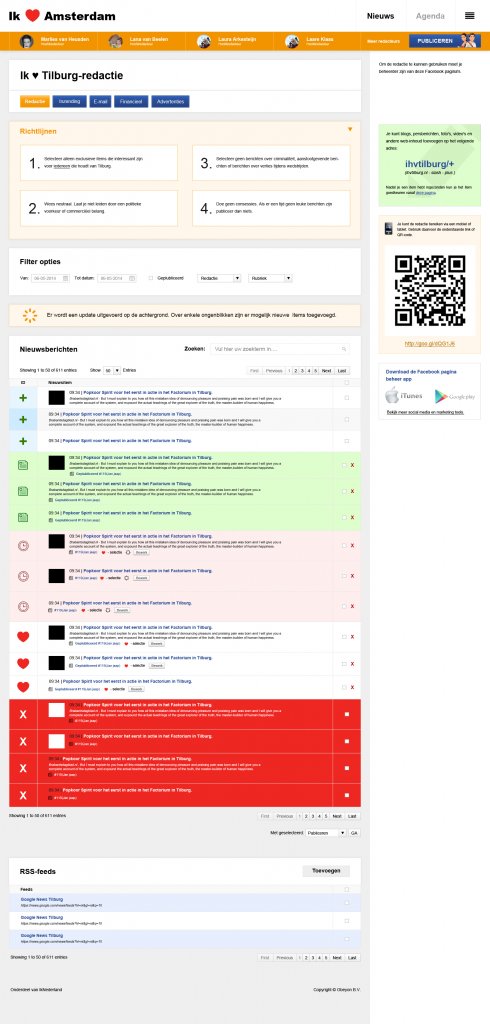Screen dimensions: 490x1024
Task: Open the calendar icon in the Tot datum field
Action: [x=133, y=278]
